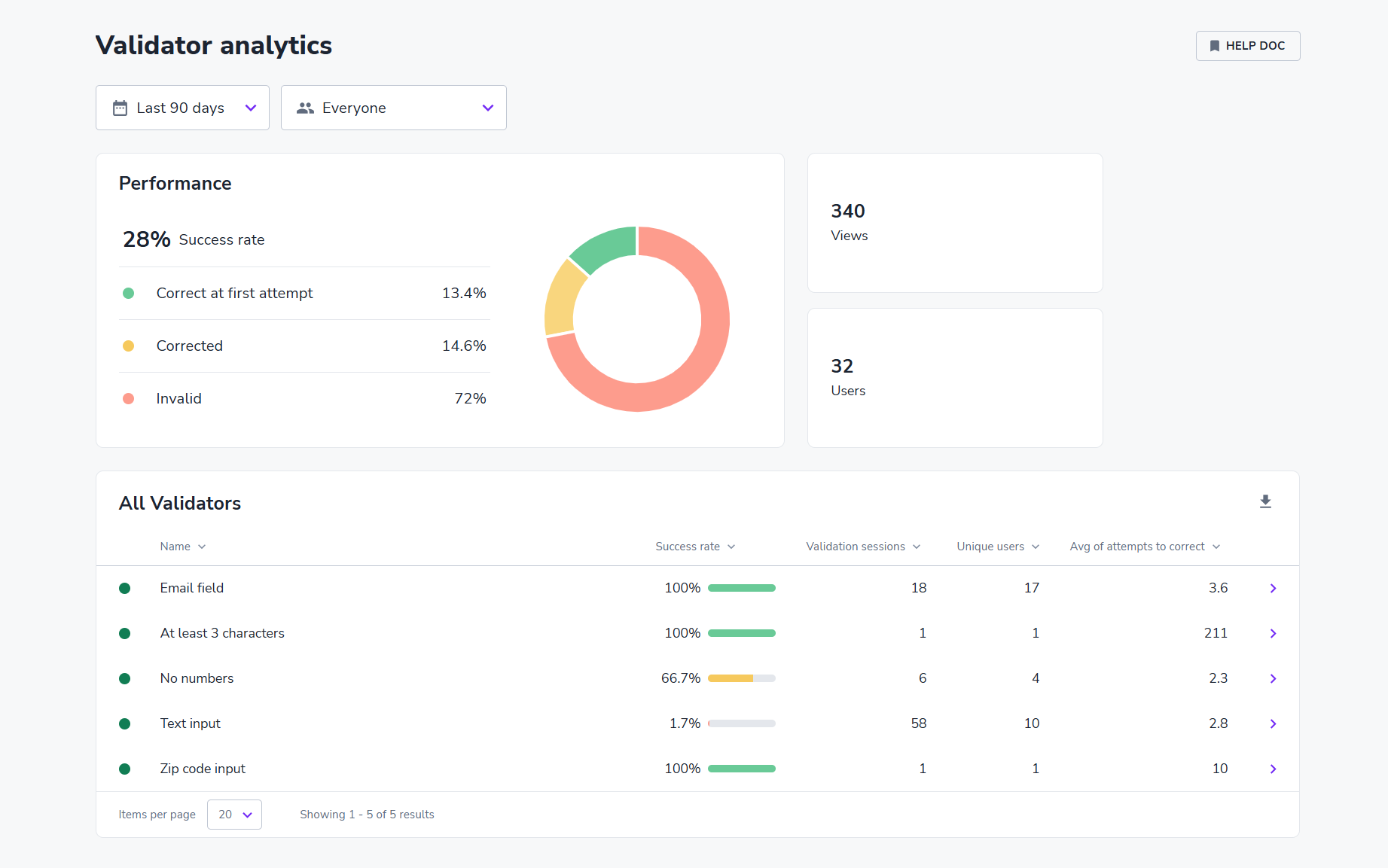Open the Last 90 days dropdown

point(182,108)
